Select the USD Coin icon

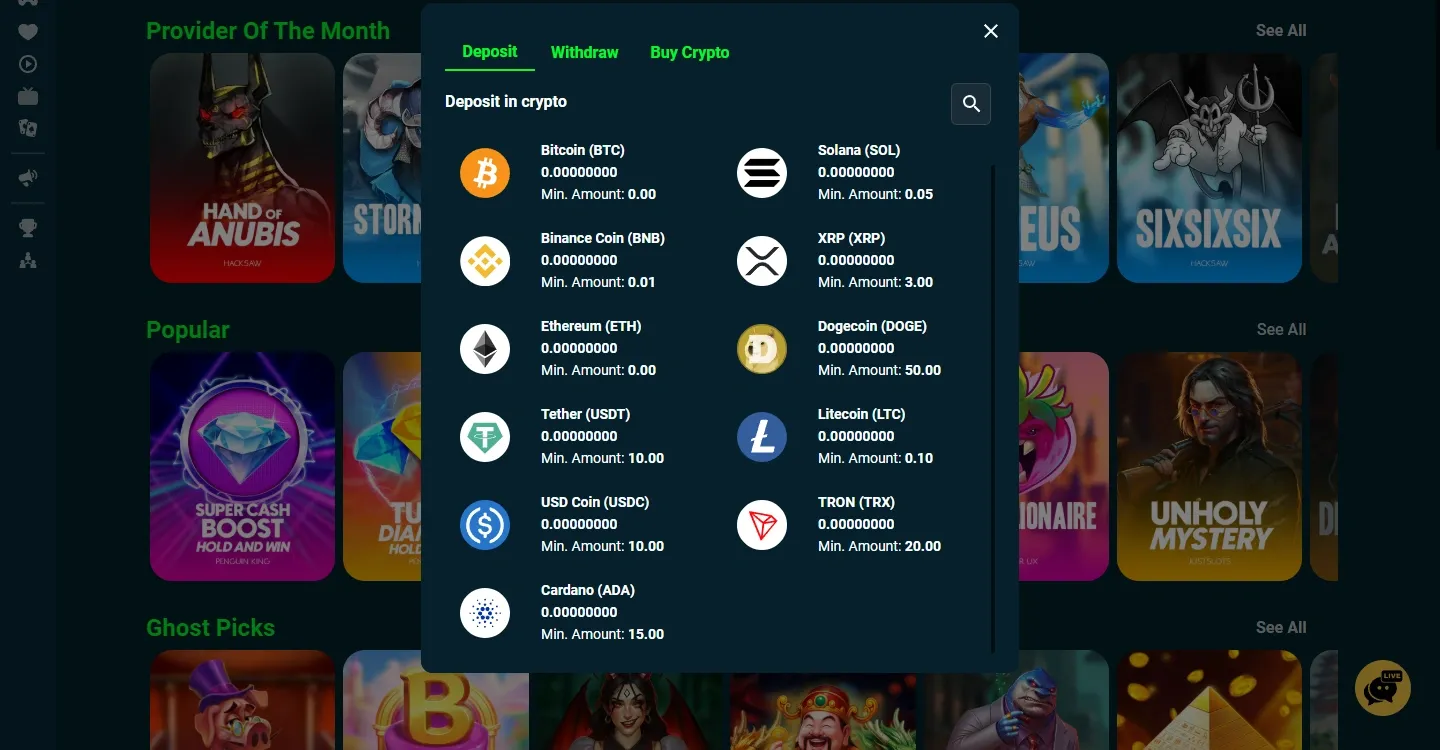[485, 525]
